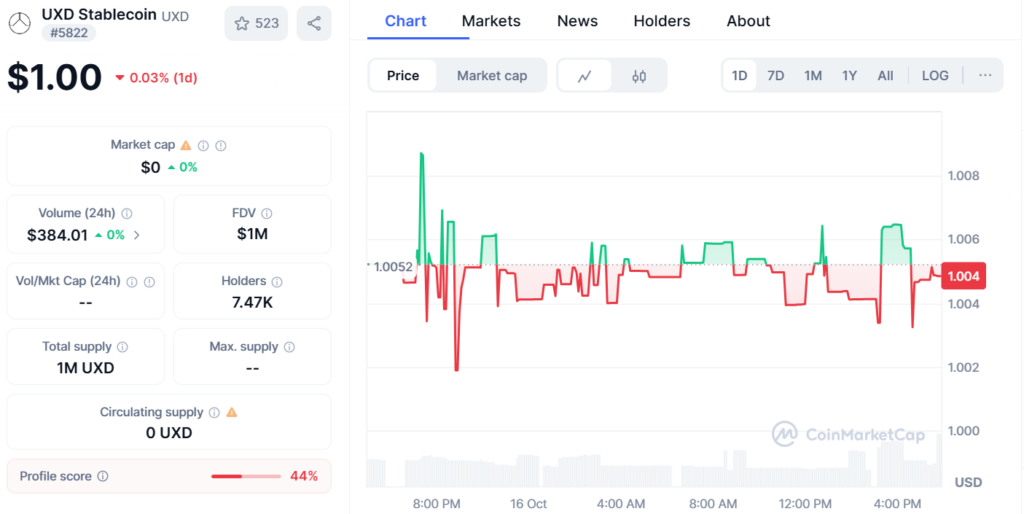1024x514 pixels.
Task: Toggle chart to Price view
Action: tap(403, 76)
